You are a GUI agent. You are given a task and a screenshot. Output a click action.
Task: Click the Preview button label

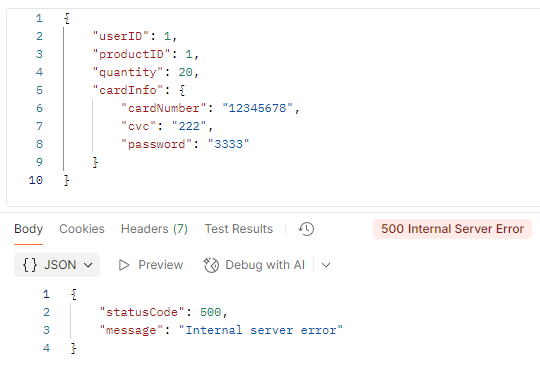pos(160,265)
